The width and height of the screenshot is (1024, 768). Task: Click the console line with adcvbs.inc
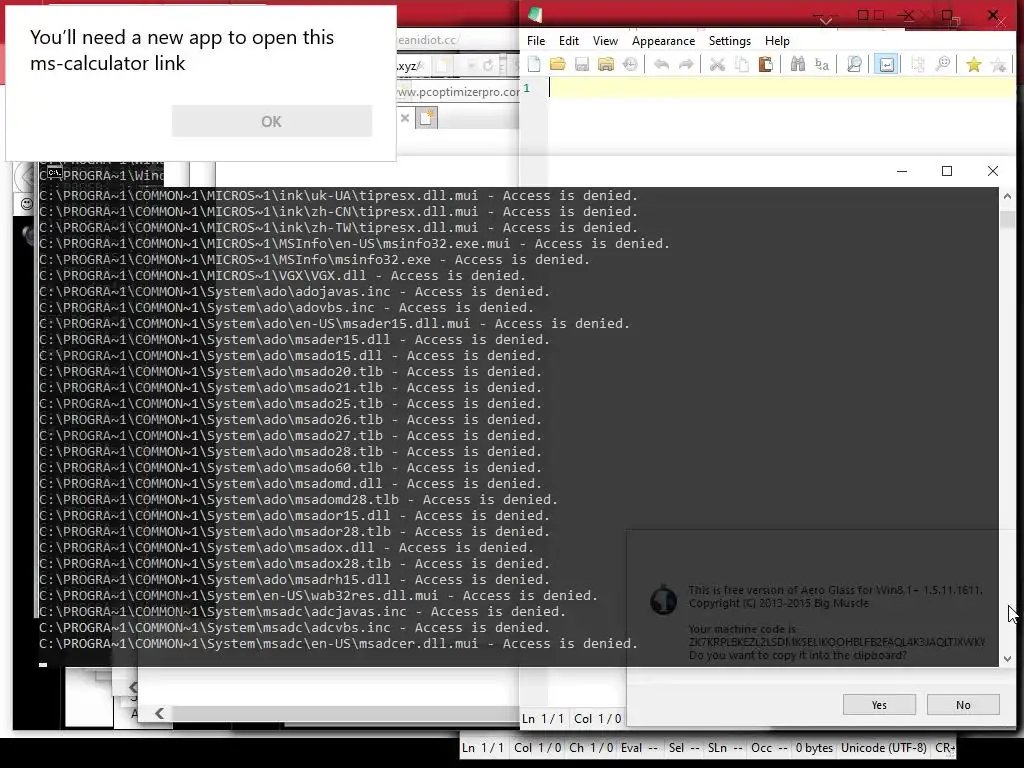[295, 628]
